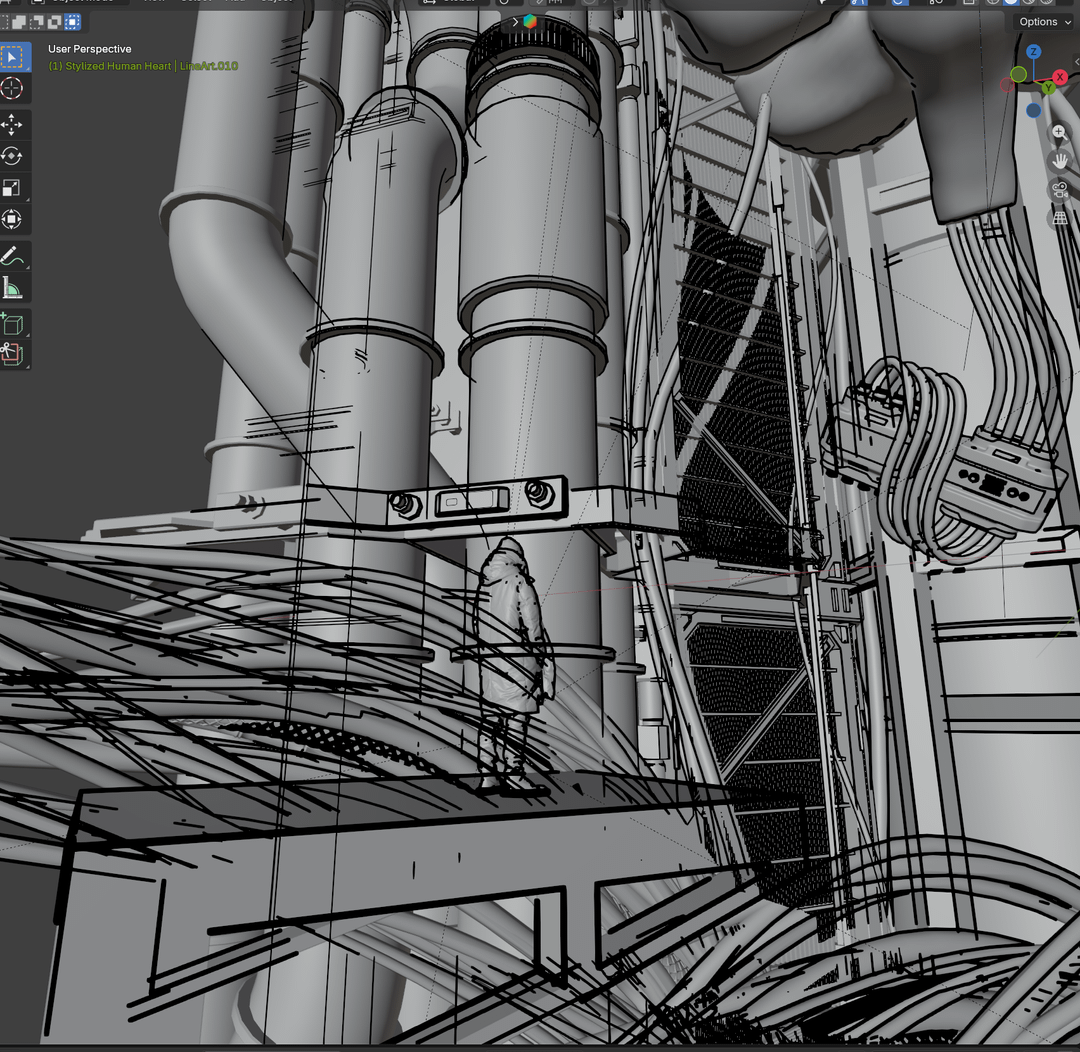
Task: Select the Scale tool
Action: pyautogui.click(x=13, y=189)
